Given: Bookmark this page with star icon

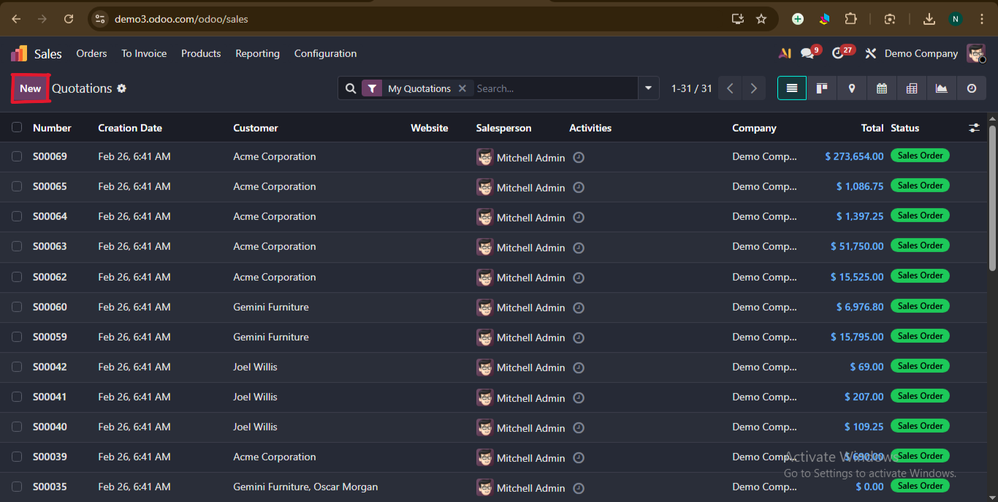Looking at the screenshot, I should point(761,19).
